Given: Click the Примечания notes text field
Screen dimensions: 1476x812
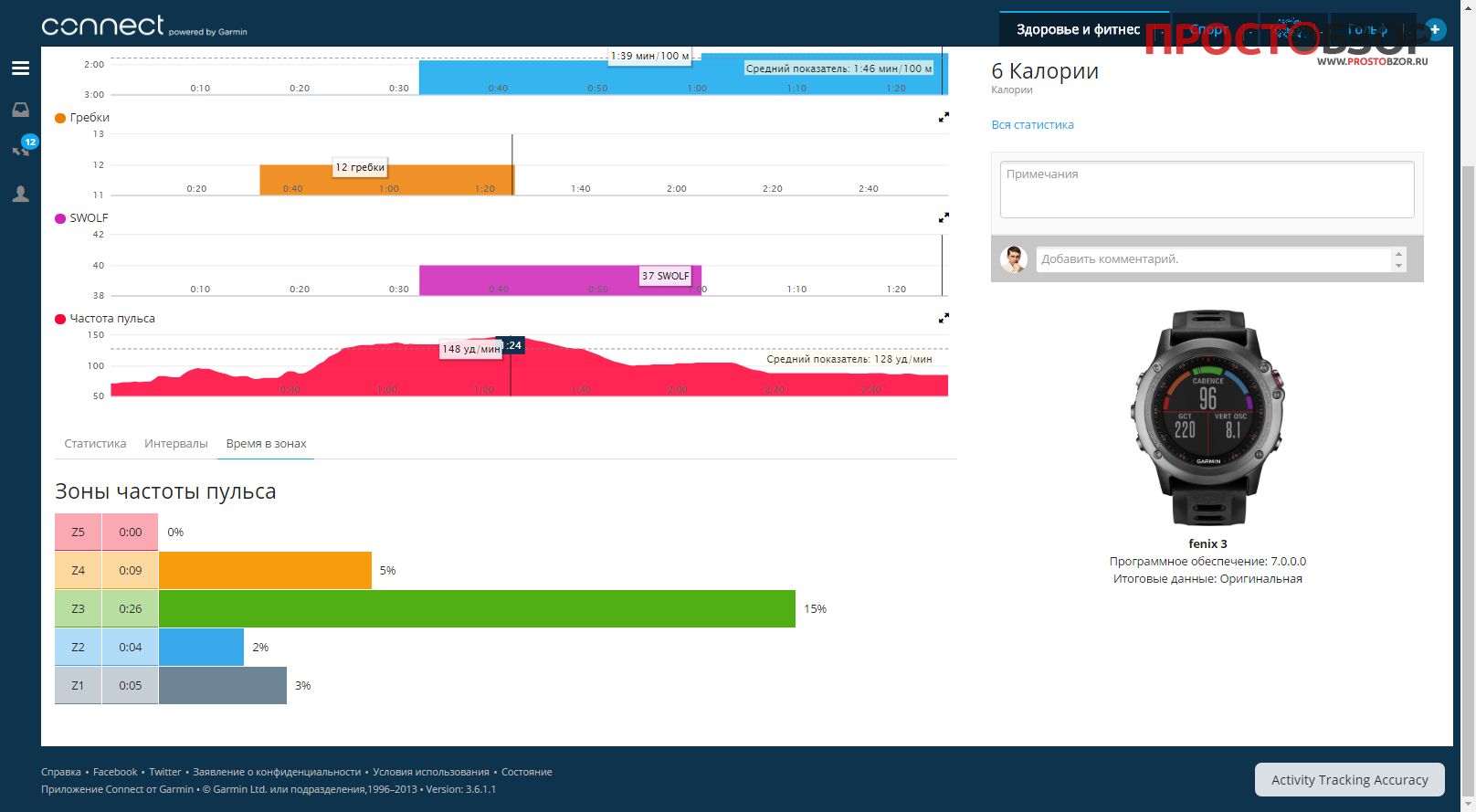Looking at the screenshot, I should (x=1207, y=189).
